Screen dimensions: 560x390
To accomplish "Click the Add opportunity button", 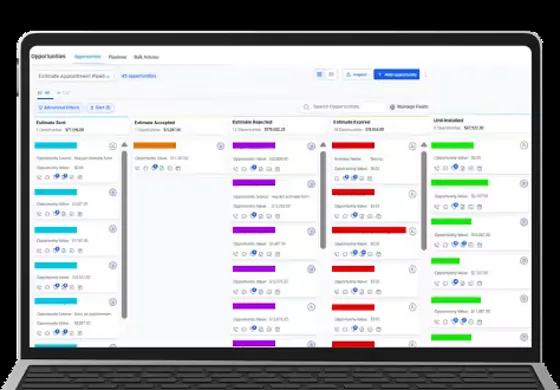I will coord(396,74).
